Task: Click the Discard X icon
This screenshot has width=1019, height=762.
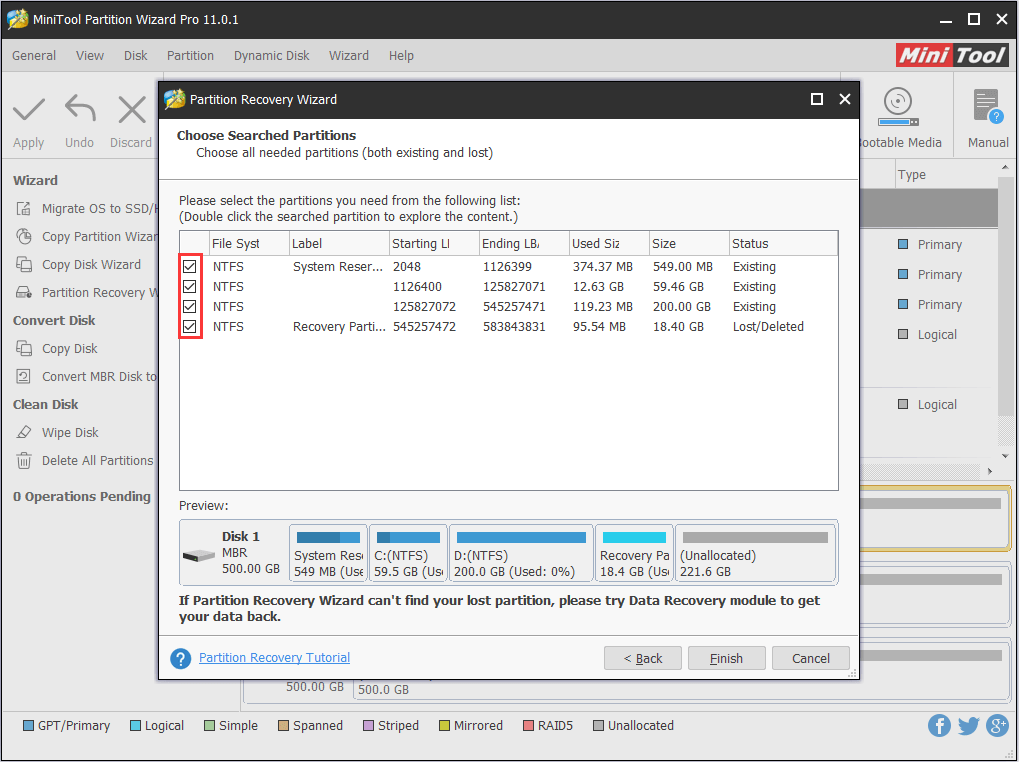Action: click(x=132, y=109)
